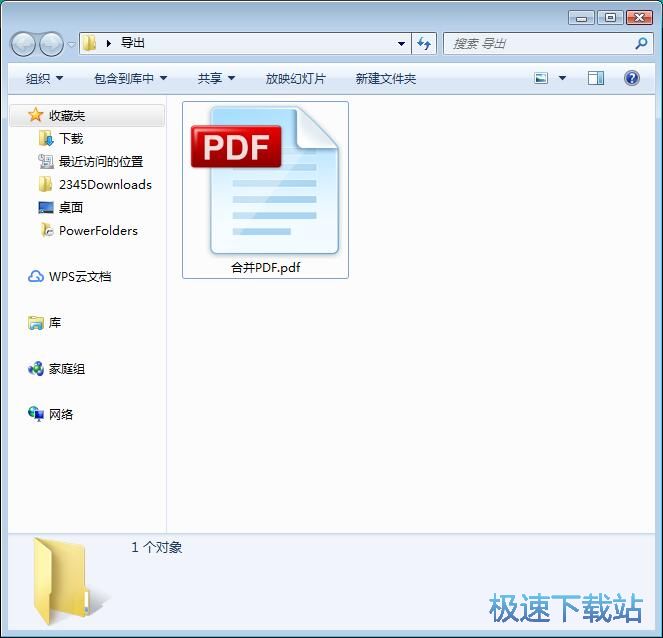
Task: Click the 新建文件夹 button
Action: (x=386, y=78)
